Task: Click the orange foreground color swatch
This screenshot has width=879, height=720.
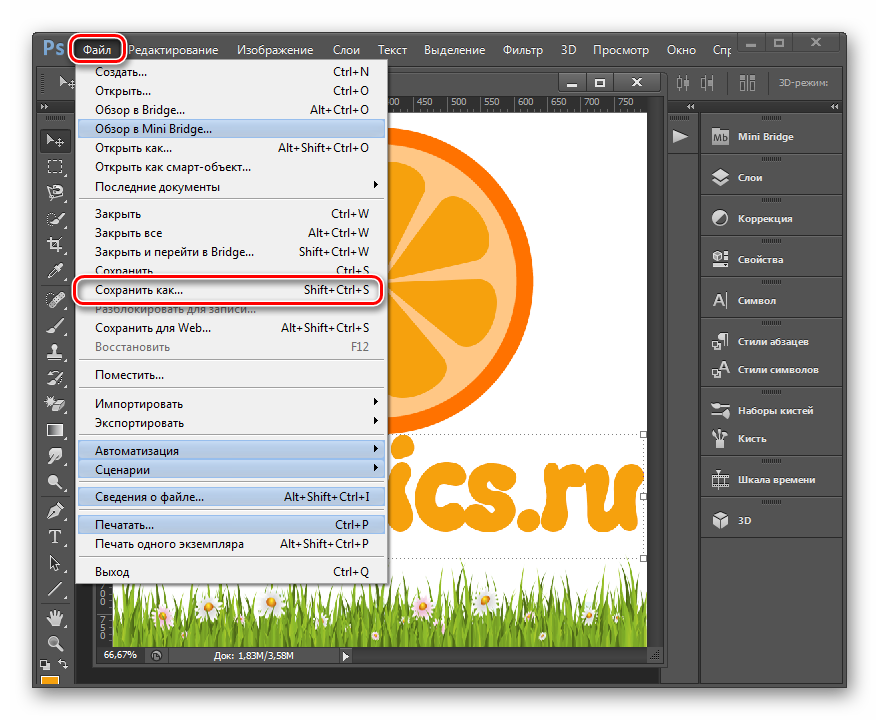Action: 49,680
